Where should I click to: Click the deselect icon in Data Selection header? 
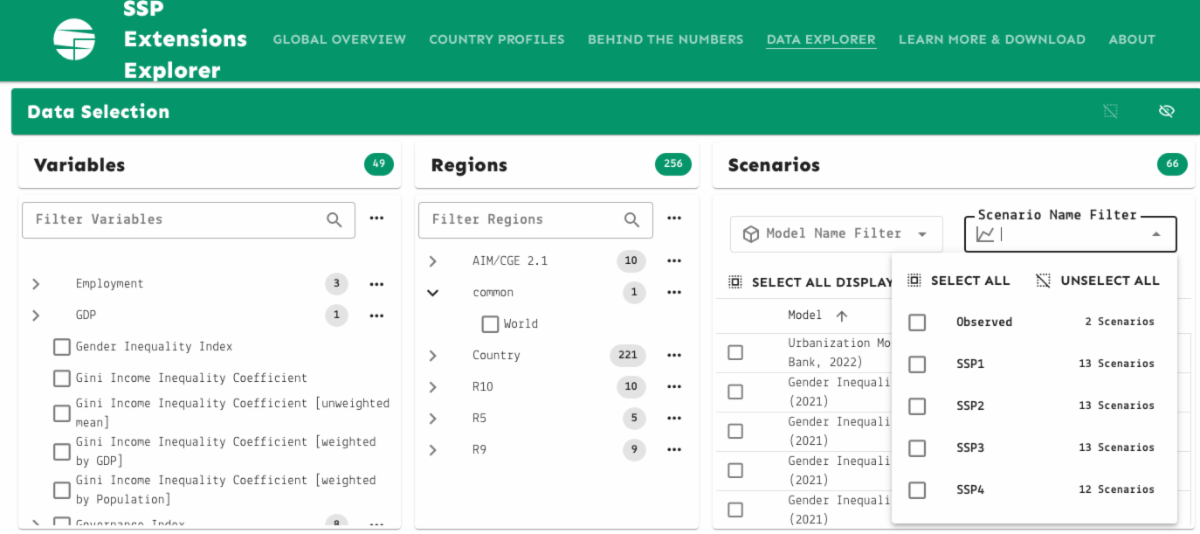pyautogui.click(x=1110, y=111)
